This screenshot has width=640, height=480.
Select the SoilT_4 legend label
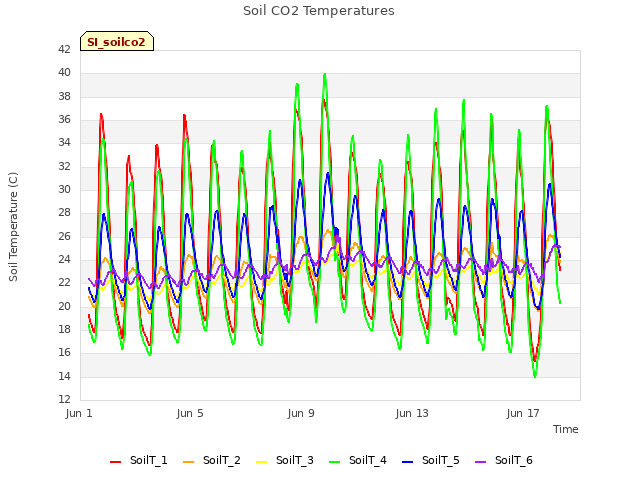pyautogui.click(x=368, y=460)
